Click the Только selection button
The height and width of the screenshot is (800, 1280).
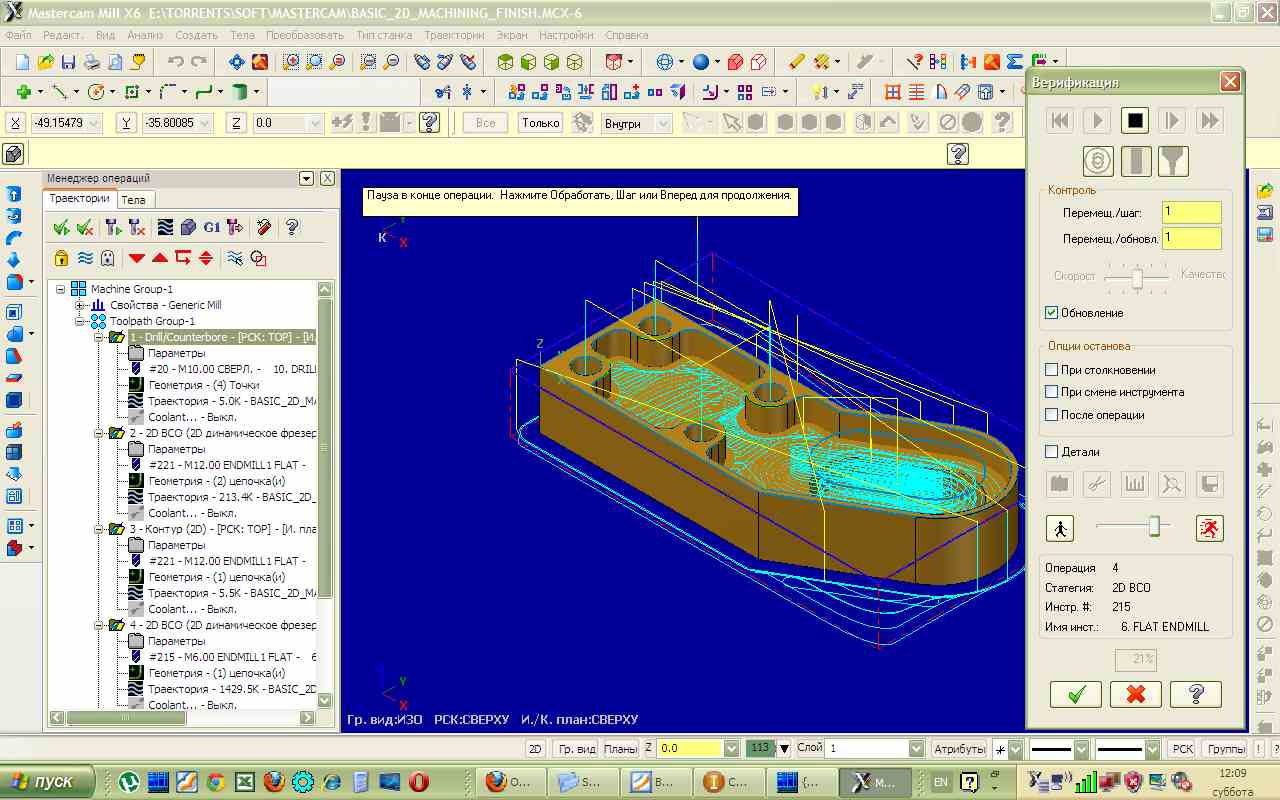pyautogui.click(x=541, y=123)
